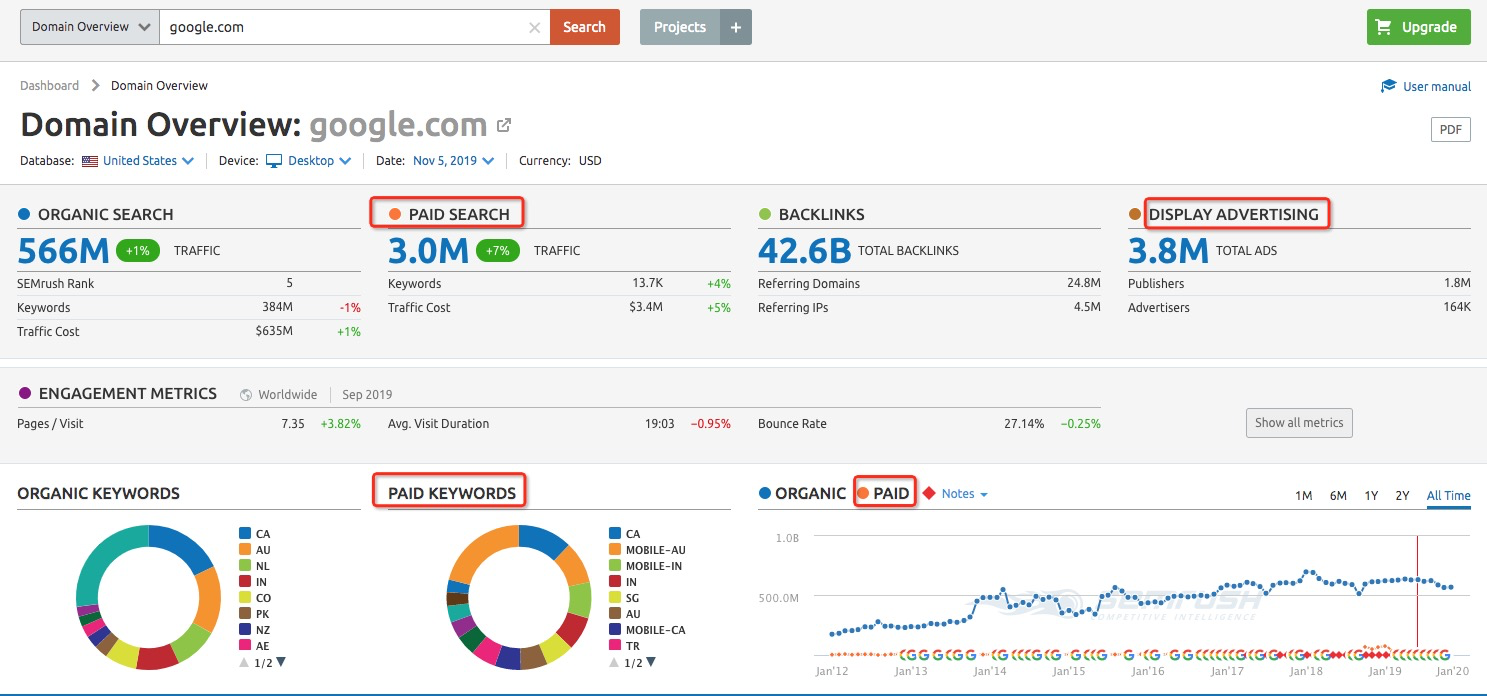
Task: Click the 27.14% bounce rate value
Action: (1024, 424)
